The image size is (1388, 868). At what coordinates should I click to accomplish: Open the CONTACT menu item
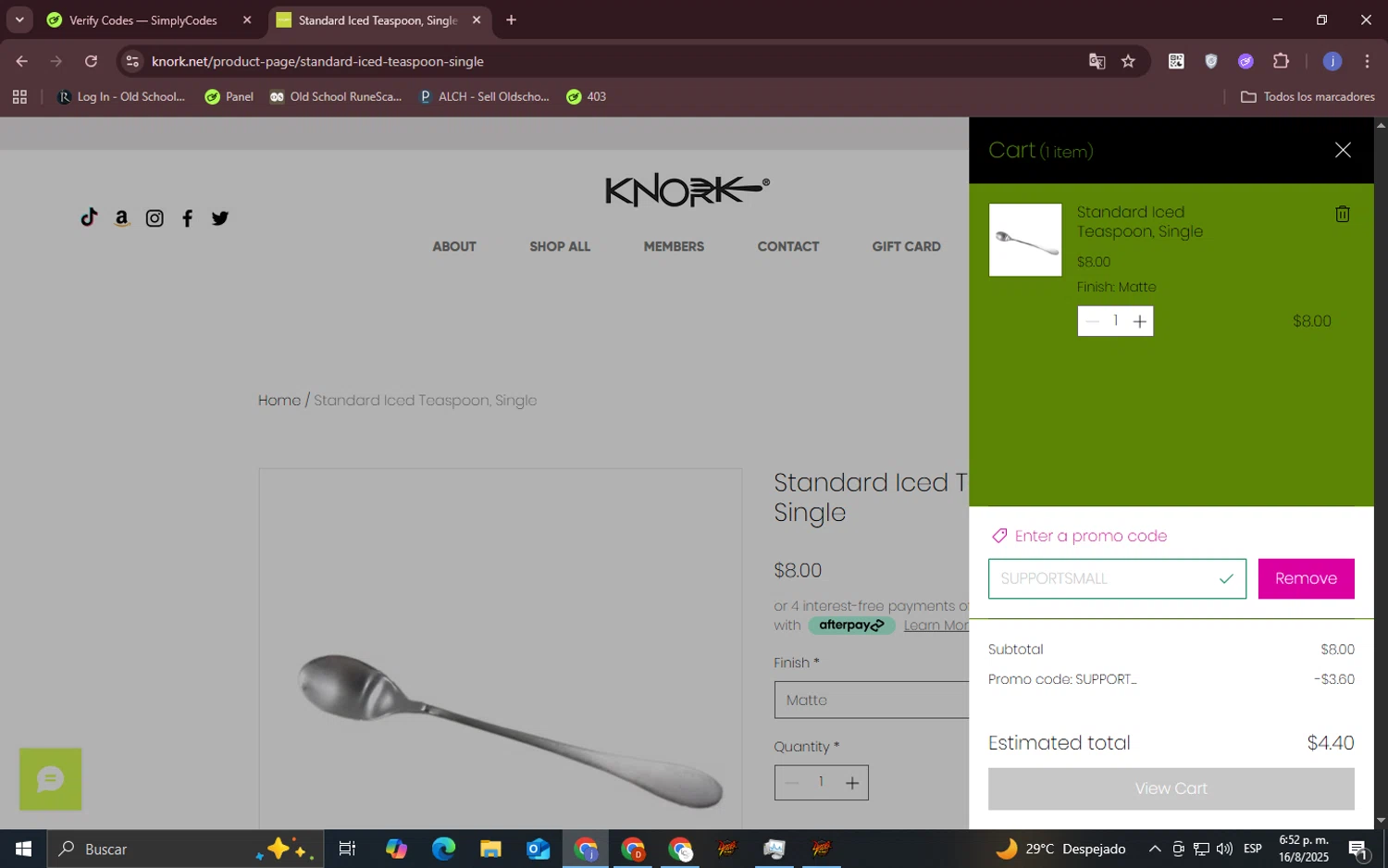tap(788, 246)
